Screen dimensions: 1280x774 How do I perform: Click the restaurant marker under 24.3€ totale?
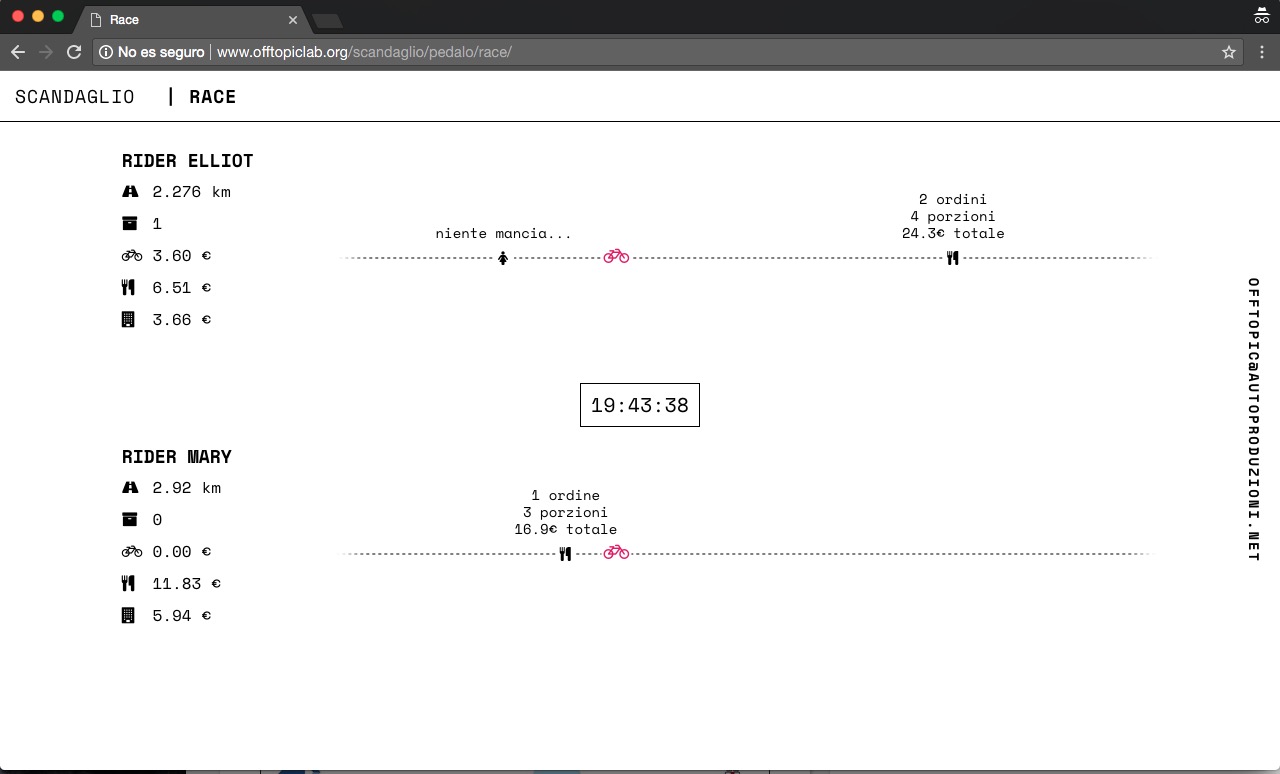tap(952, 258)
